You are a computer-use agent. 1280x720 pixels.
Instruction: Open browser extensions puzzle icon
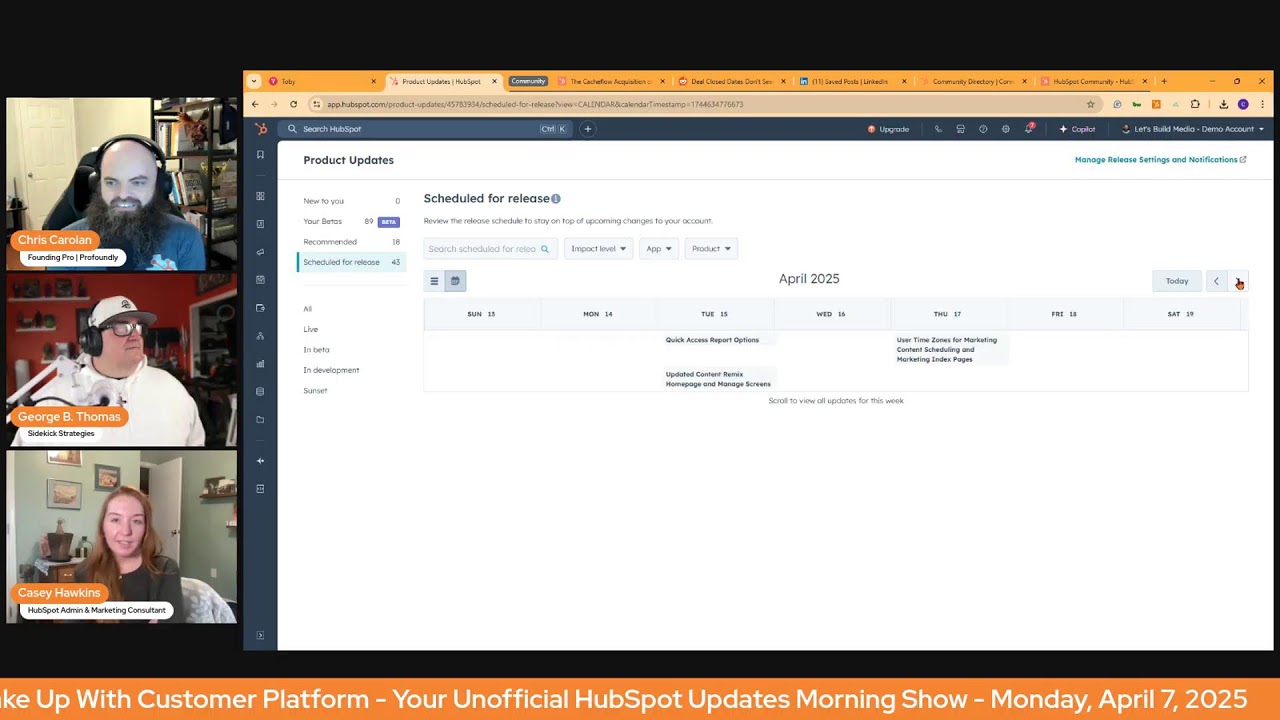tap(1195, 104)
